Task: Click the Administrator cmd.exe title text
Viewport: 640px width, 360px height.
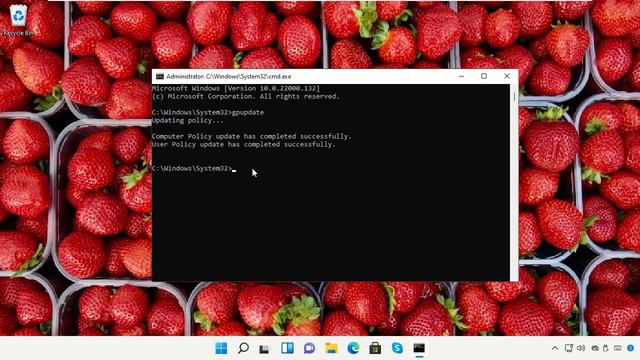Action: pos(229,76)
